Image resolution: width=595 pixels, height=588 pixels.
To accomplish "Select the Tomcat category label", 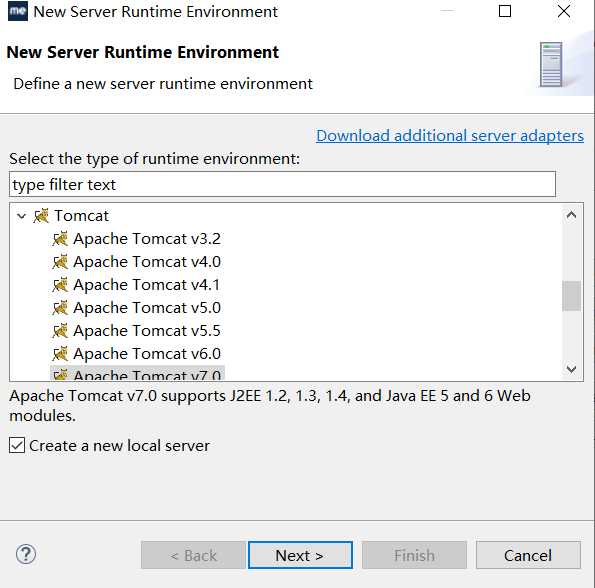I will tap(82, 215).
